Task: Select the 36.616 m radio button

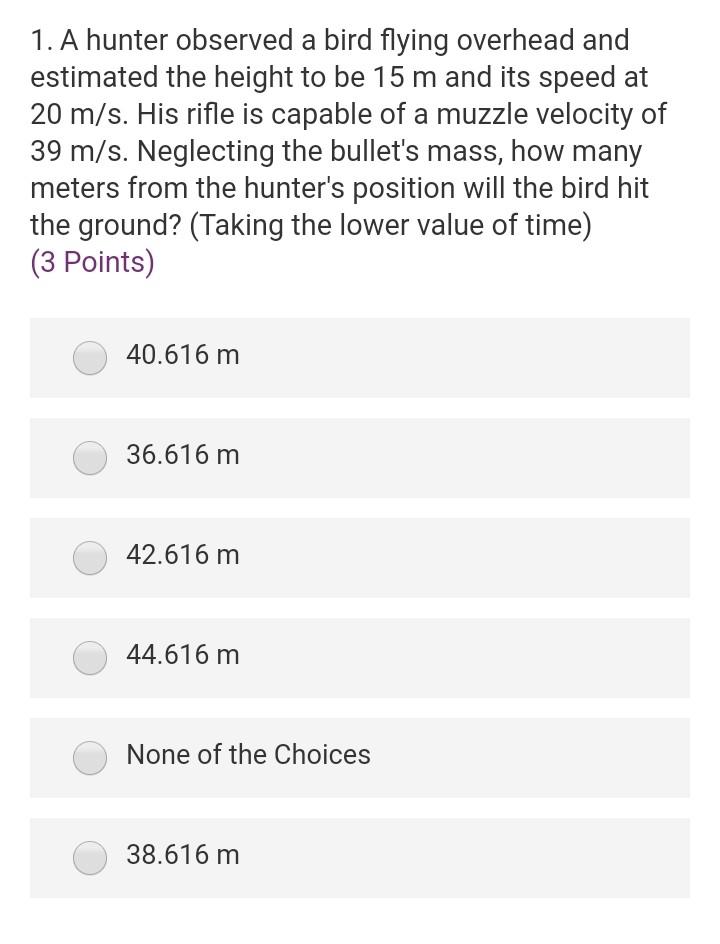Action: (90, 458)
